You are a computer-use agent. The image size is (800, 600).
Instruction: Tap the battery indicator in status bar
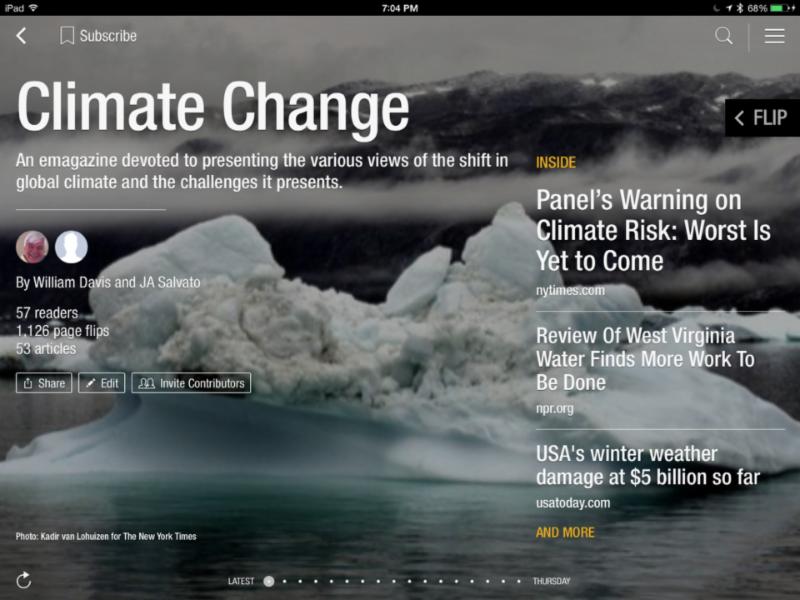(779, 8)
